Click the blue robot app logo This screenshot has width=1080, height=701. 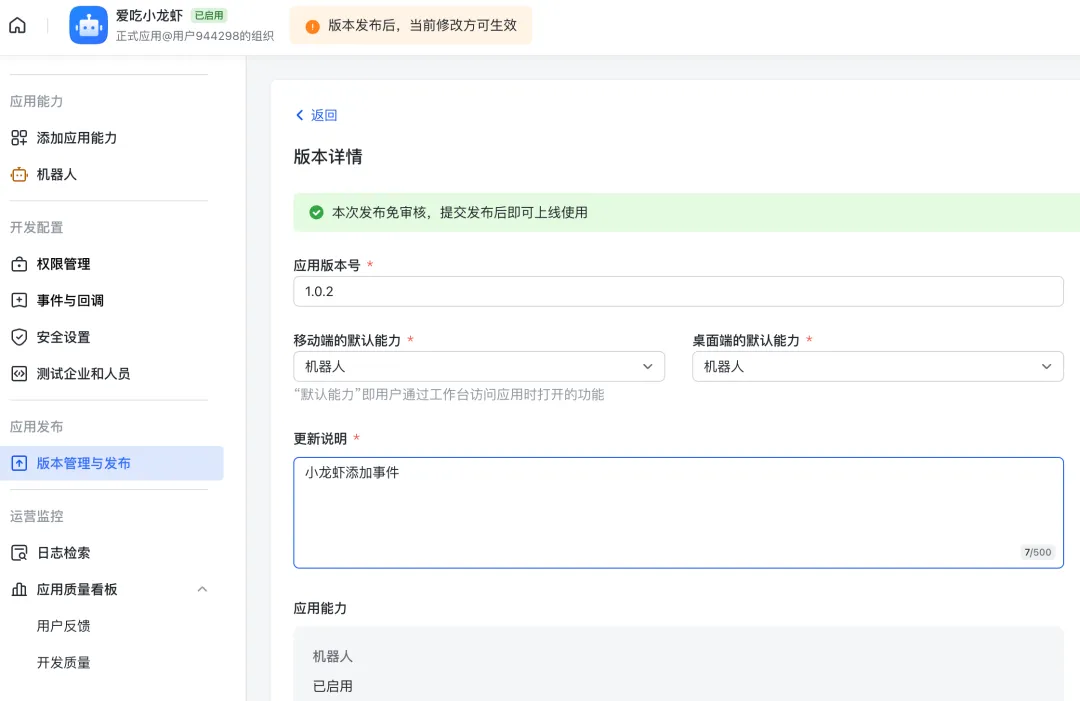pos(88,25)
